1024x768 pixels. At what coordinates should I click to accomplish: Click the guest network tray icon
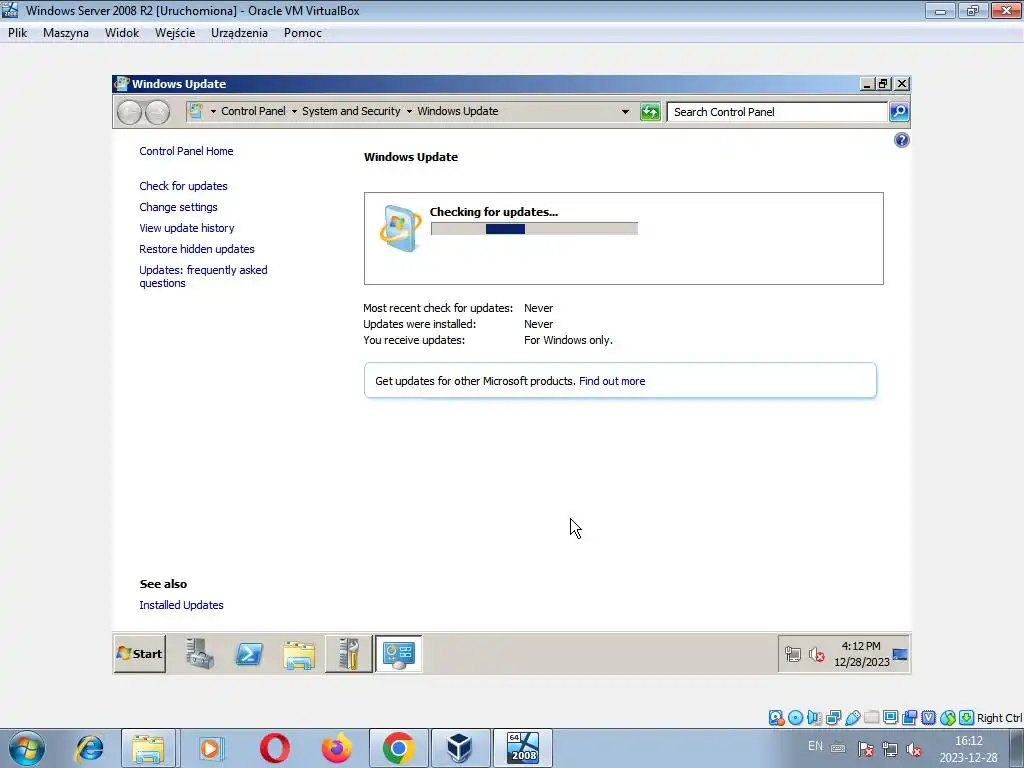point(793,654)
